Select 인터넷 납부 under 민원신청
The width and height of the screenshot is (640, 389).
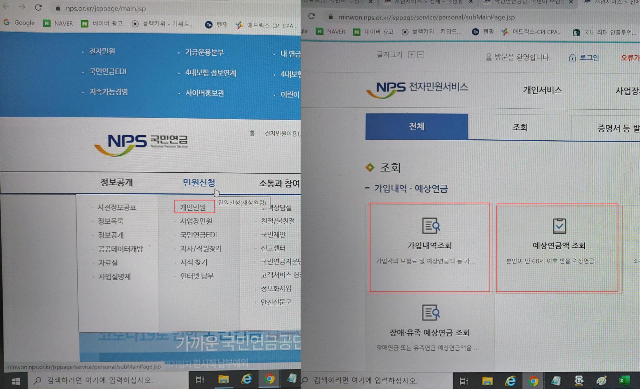tap(197, 276)
